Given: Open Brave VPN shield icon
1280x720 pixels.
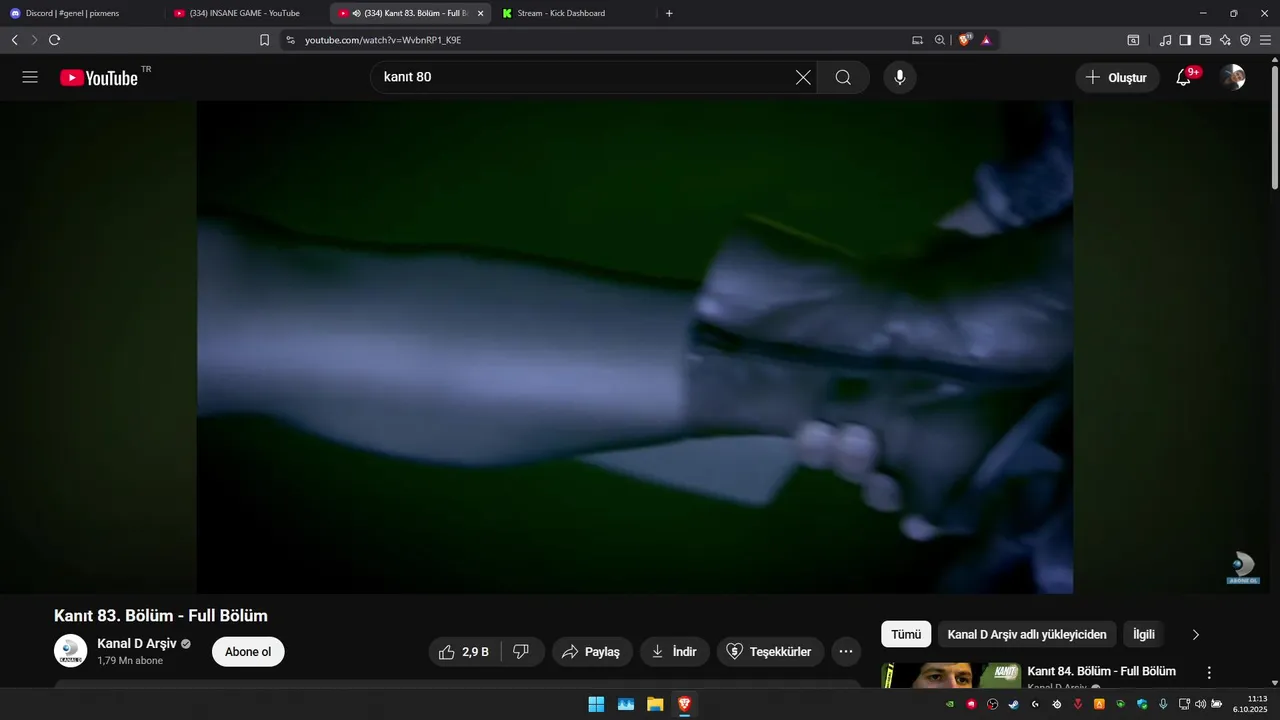Looking at the screenshot, I should click(x=1245, y=40).
